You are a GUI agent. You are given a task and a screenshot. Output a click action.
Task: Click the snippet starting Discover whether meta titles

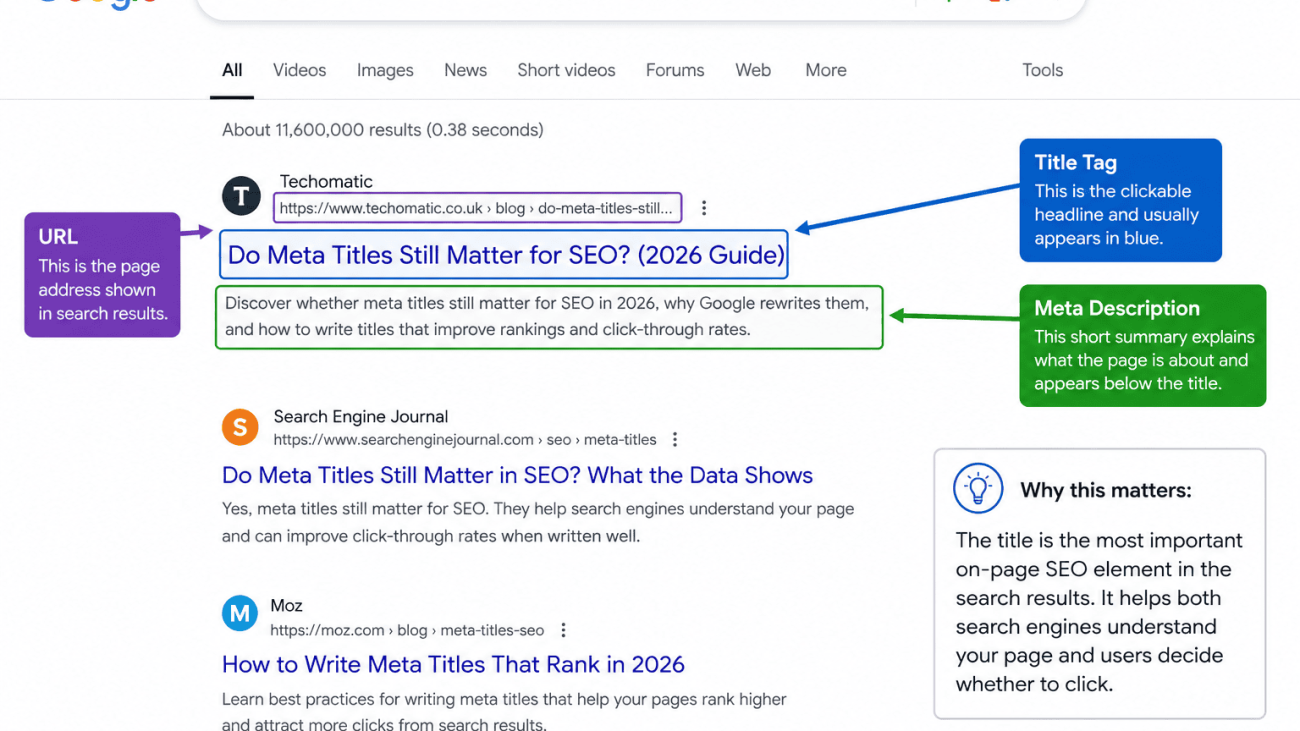[547, 316]
